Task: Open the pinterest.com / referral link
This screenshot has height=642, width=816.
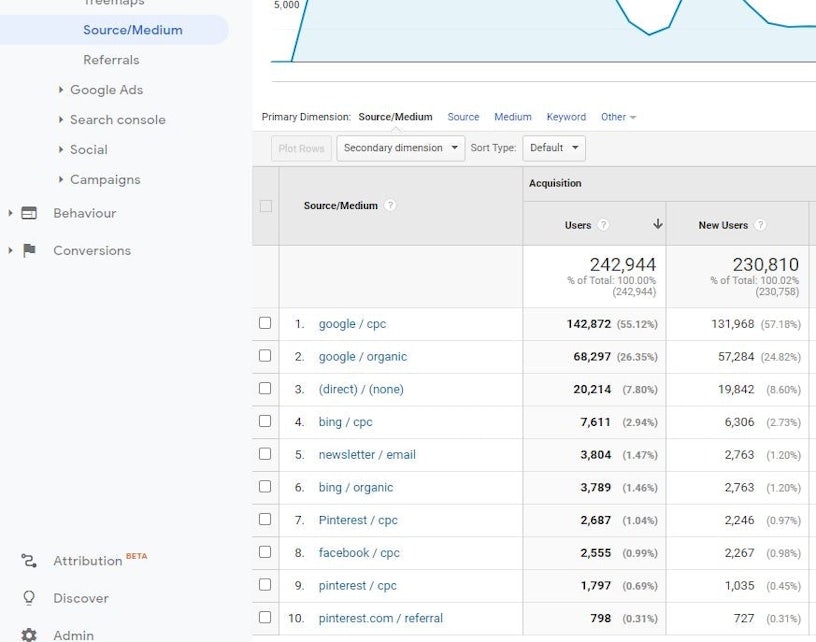Action: (381, 618)
